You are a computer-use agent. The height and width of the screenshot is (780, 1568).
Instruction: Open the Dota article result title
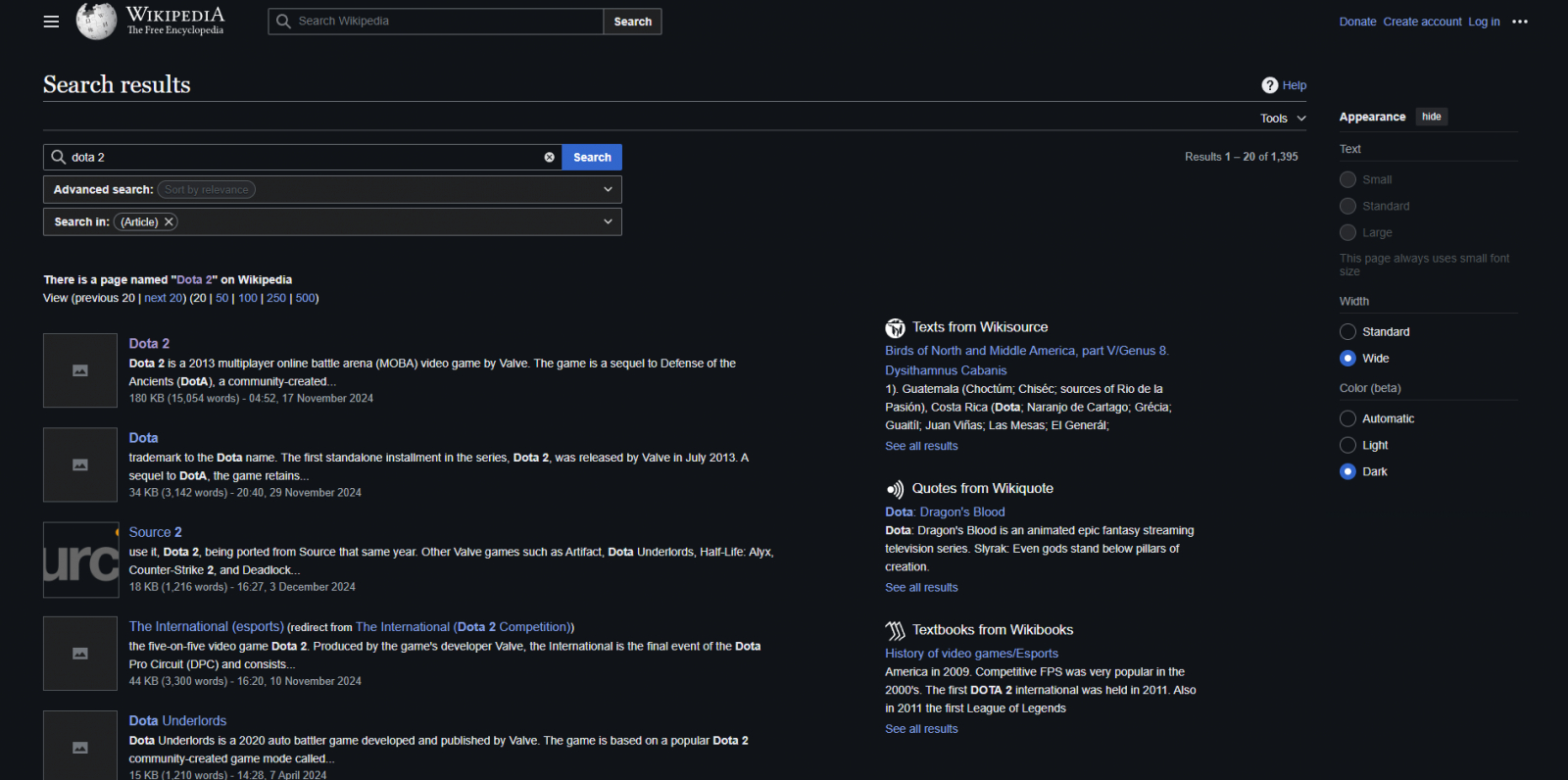(143, 438)
